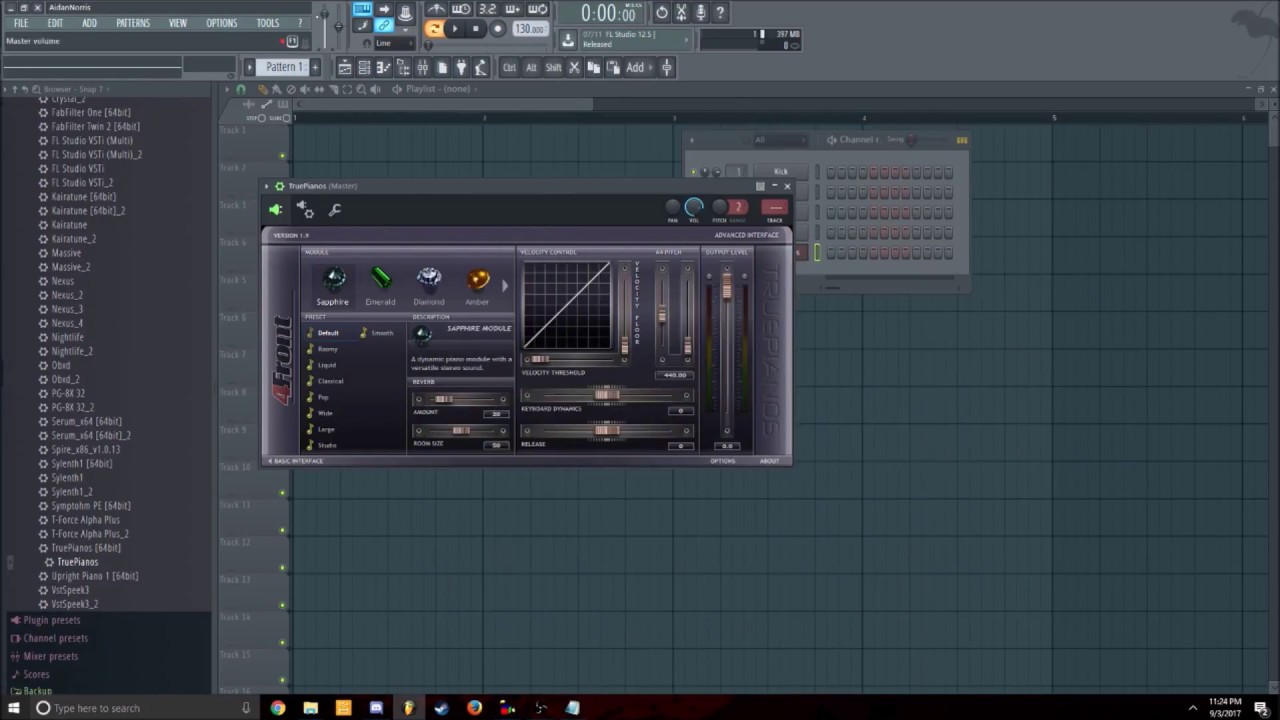Select the Emerald module gem
Screen dimensions: 1280x720
coord(381,278)
